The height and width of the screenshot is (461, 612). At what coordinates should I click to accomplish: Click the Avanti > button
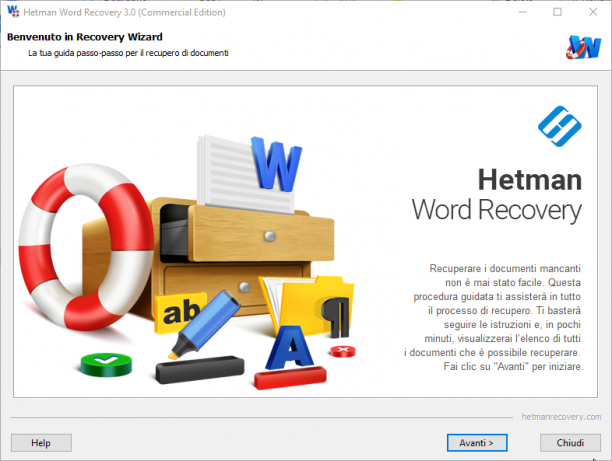tap(477, 443)
